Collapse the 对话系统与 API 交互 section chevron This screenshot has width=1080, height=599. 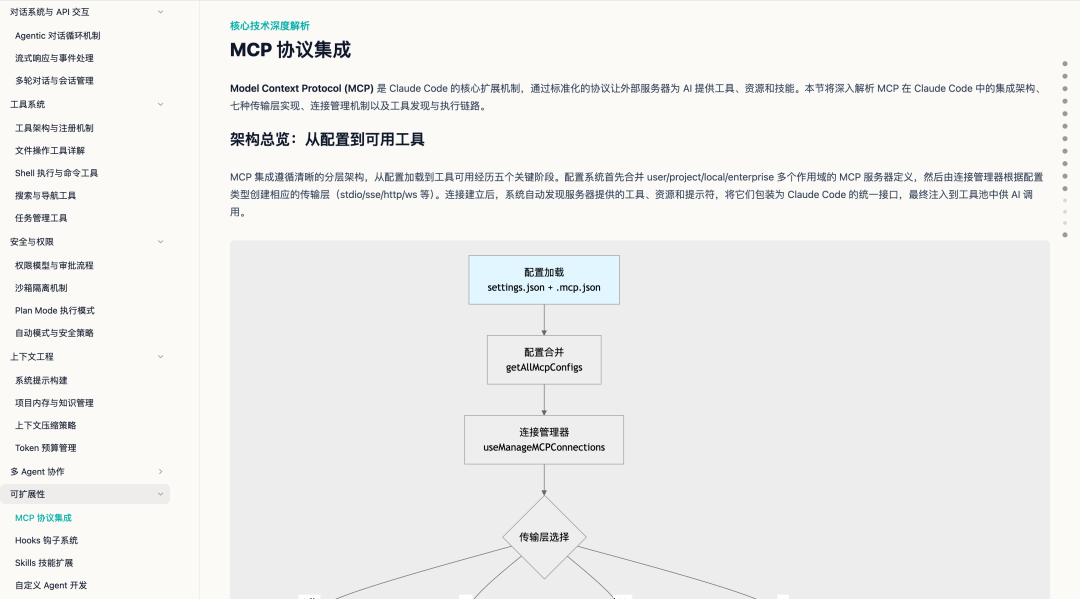click(160, 12)
